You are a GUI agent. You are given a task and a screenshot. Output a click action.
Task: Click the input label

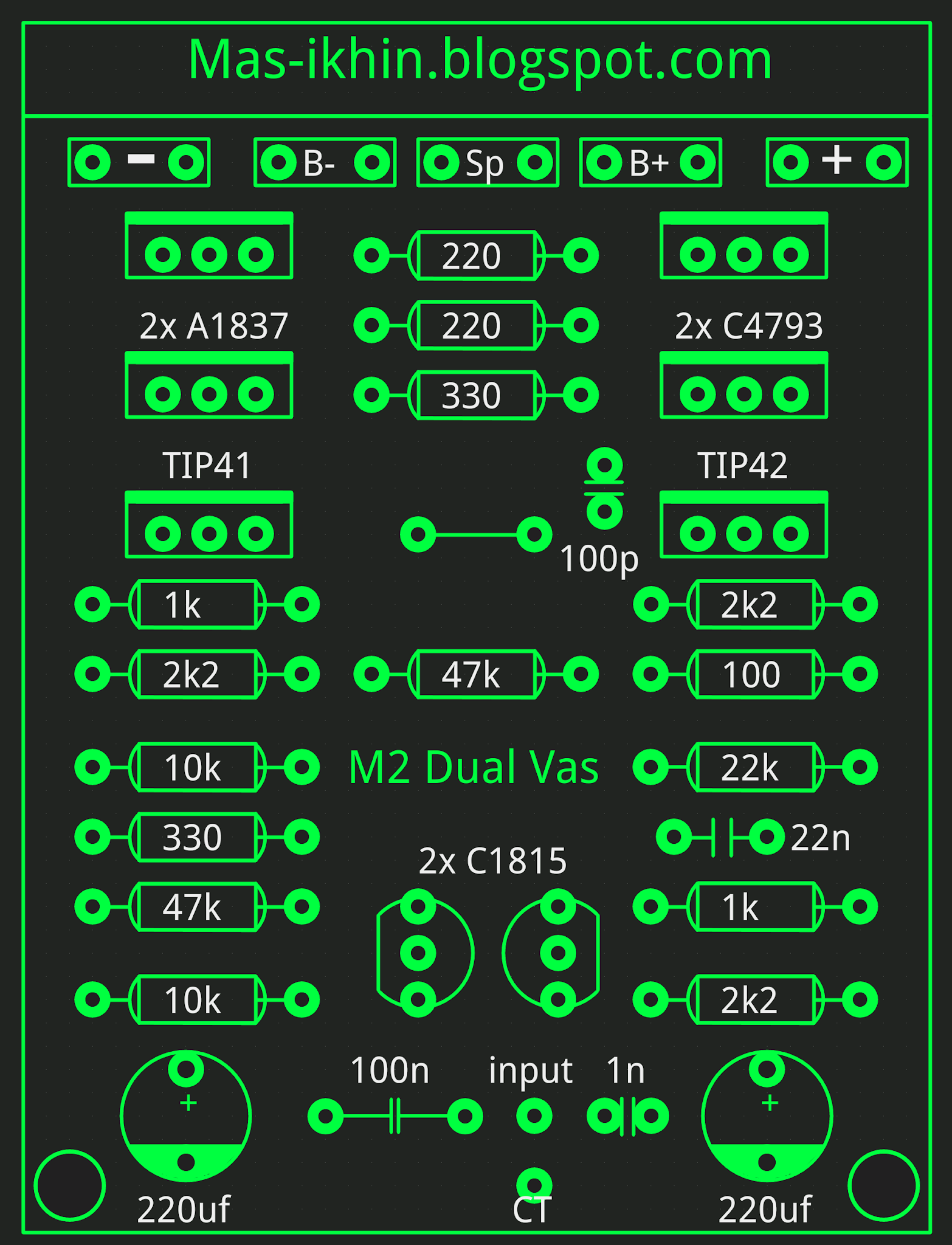tap(530, 1072)
